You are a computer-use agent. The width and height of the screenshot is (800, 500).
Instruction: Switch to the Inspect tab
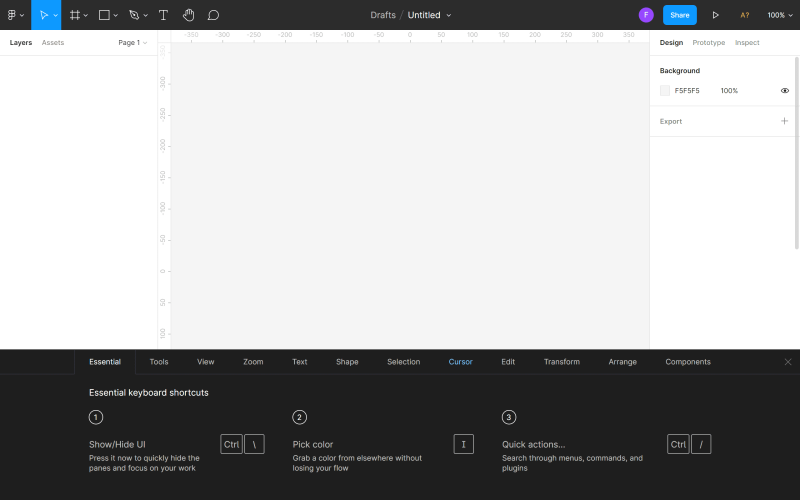[x=747, y=42]
